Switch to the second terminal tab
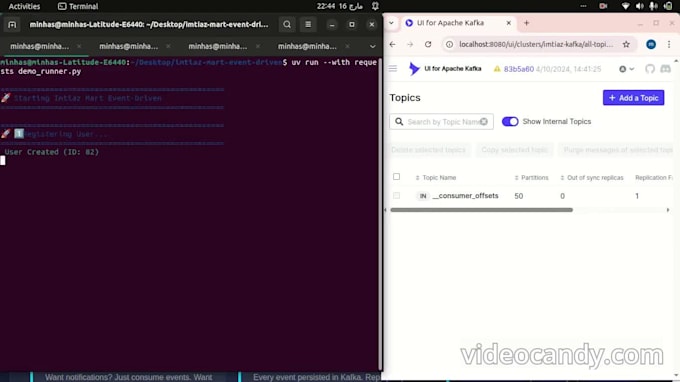 pyautogui.click(x=128, y=46)
